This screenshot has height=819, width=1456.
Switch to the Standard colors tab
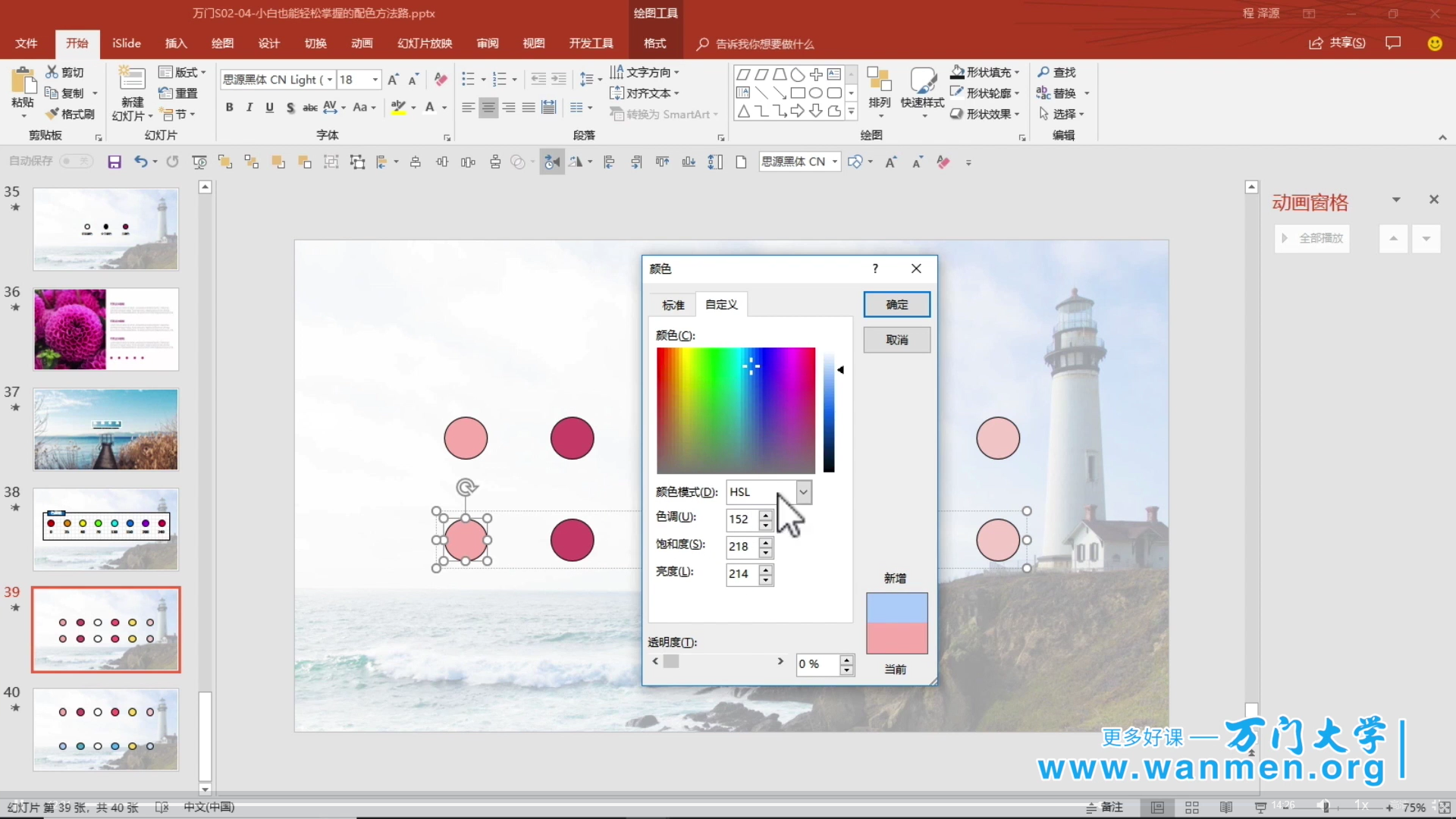tap(673, 305)
